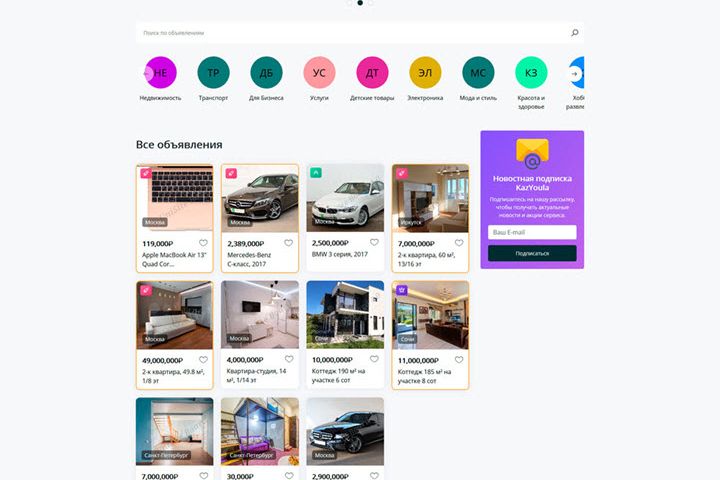Add 11,000,000₽ cottage to favorites
The width and height of the screenshot is (720, 480).
[459, 360]
